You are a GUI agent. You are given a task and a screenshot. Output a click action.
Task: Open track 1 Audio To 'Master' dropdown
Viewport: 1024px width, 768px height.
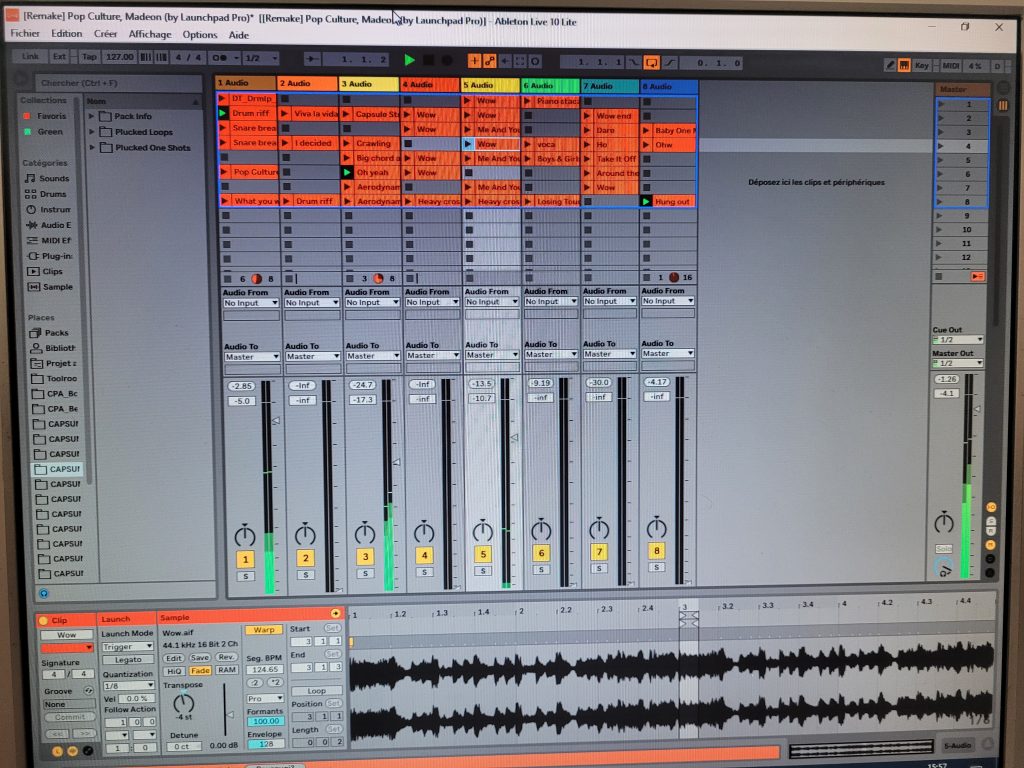[252, 357]
